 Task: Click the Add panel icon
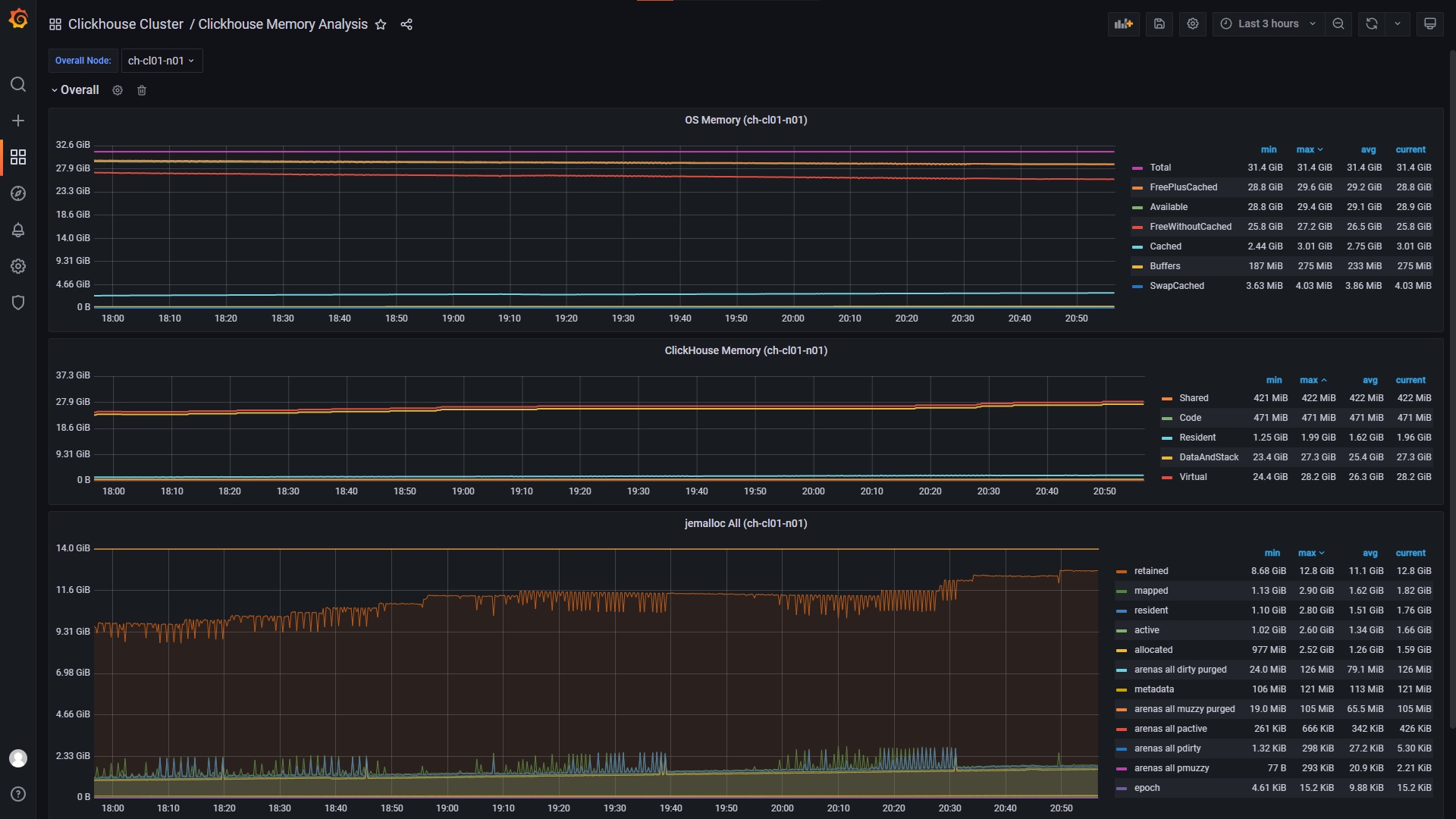[1123, 24]
